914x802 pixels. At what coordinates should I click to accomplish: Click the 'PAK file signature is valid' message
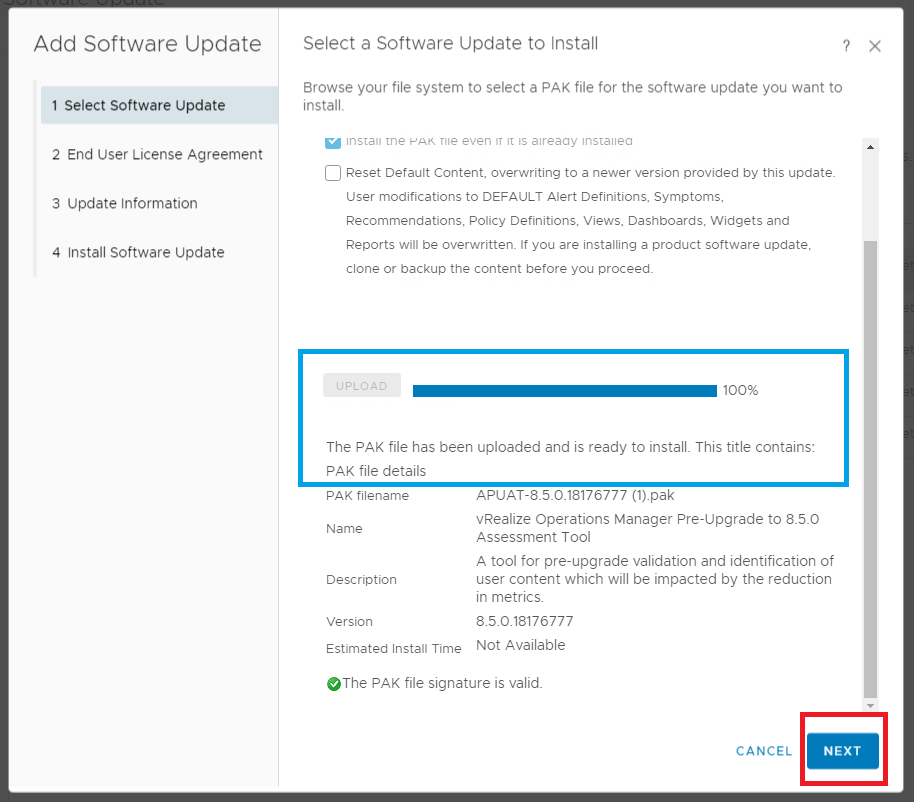point(442,683)
